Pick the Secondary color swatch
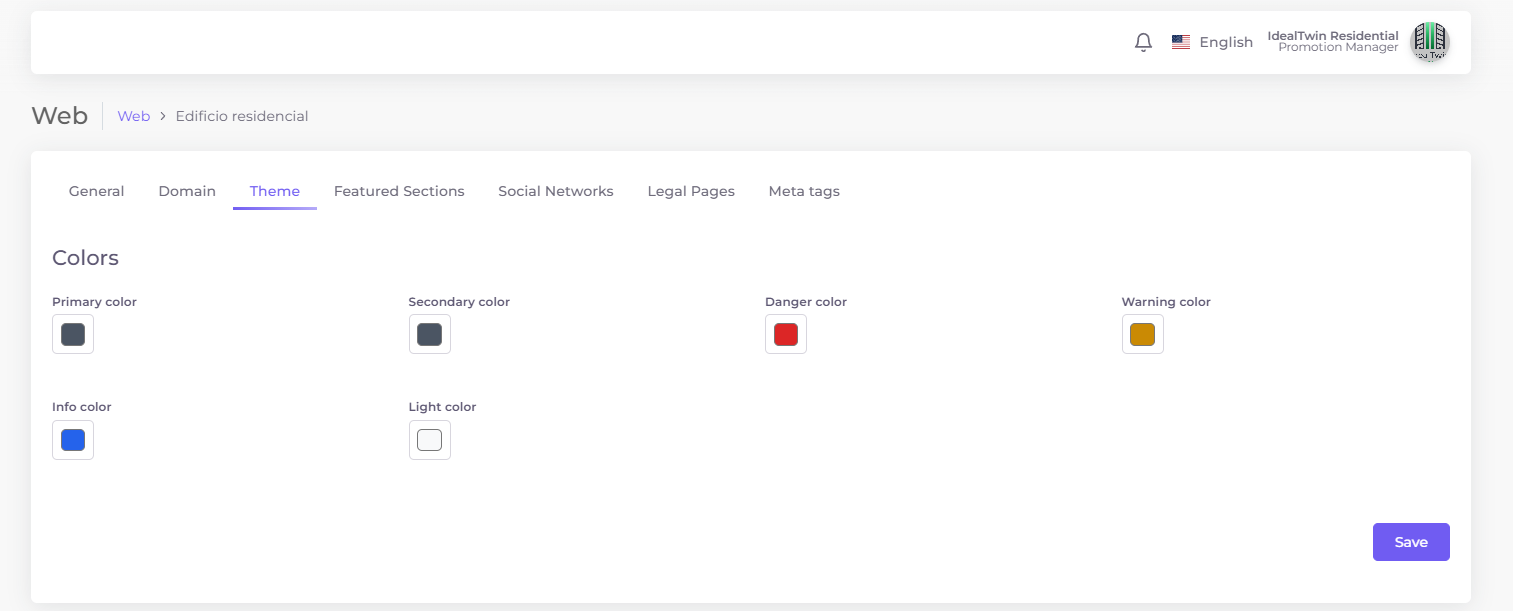Viewport: 1513px width, 611px height. coord(430,334)
